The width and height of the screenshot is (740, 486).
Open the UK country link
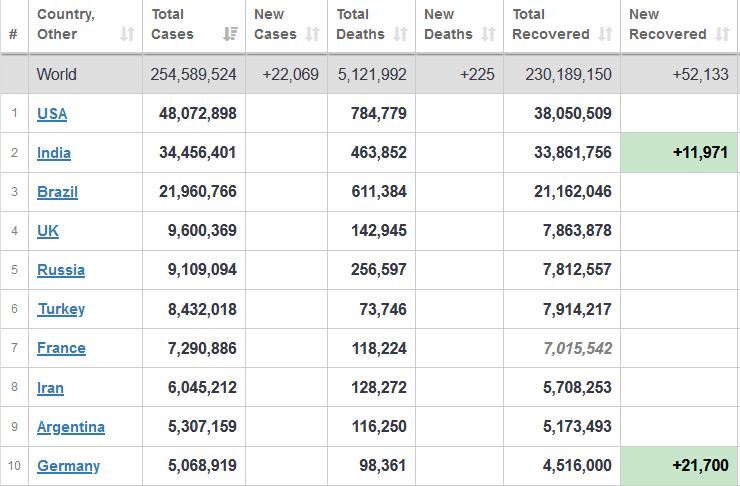click(x=48, y=231)
